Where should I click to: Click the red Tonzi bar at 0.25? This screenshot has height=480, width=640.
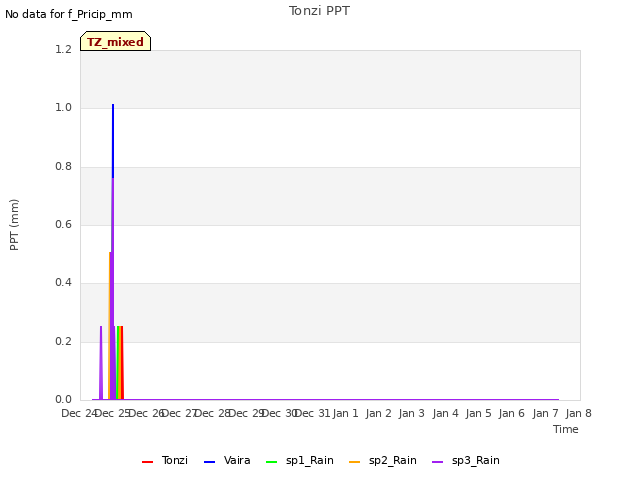click(x=122, y=363)
